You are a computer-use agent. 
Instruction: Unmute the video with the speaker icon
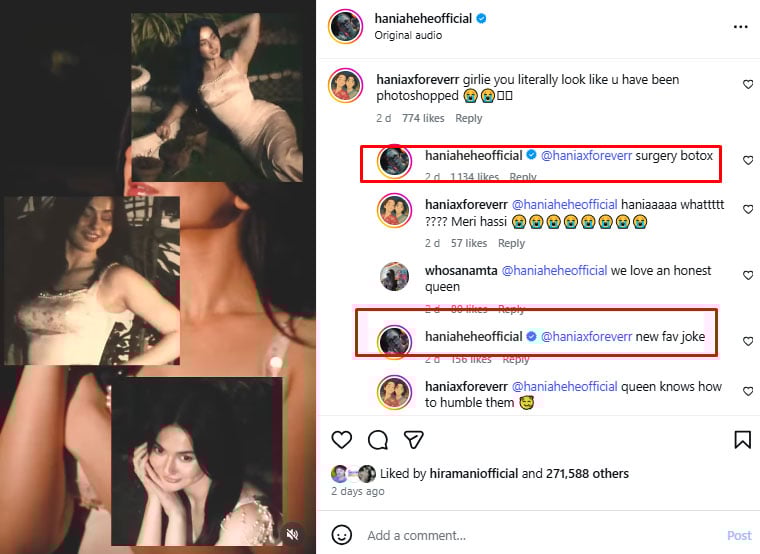point(292,534)
